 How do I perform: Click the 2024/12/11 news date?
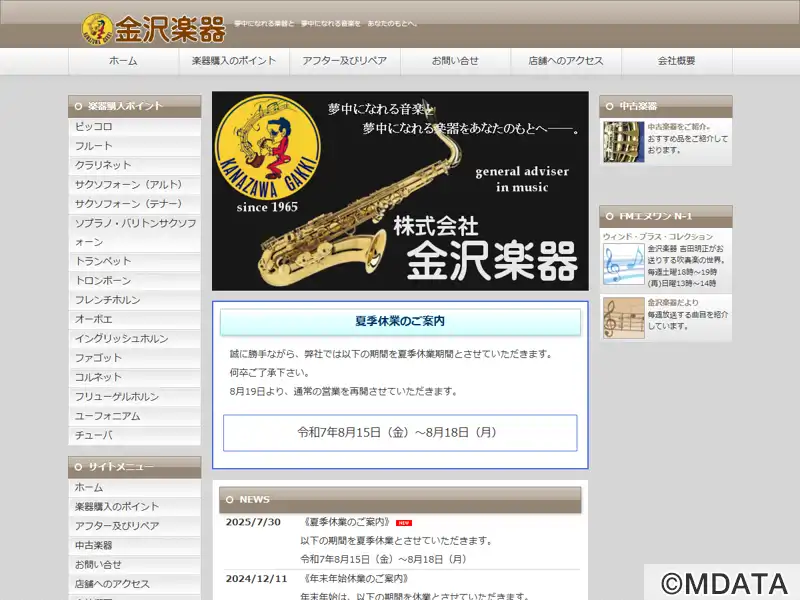click(x=257, y=579)
